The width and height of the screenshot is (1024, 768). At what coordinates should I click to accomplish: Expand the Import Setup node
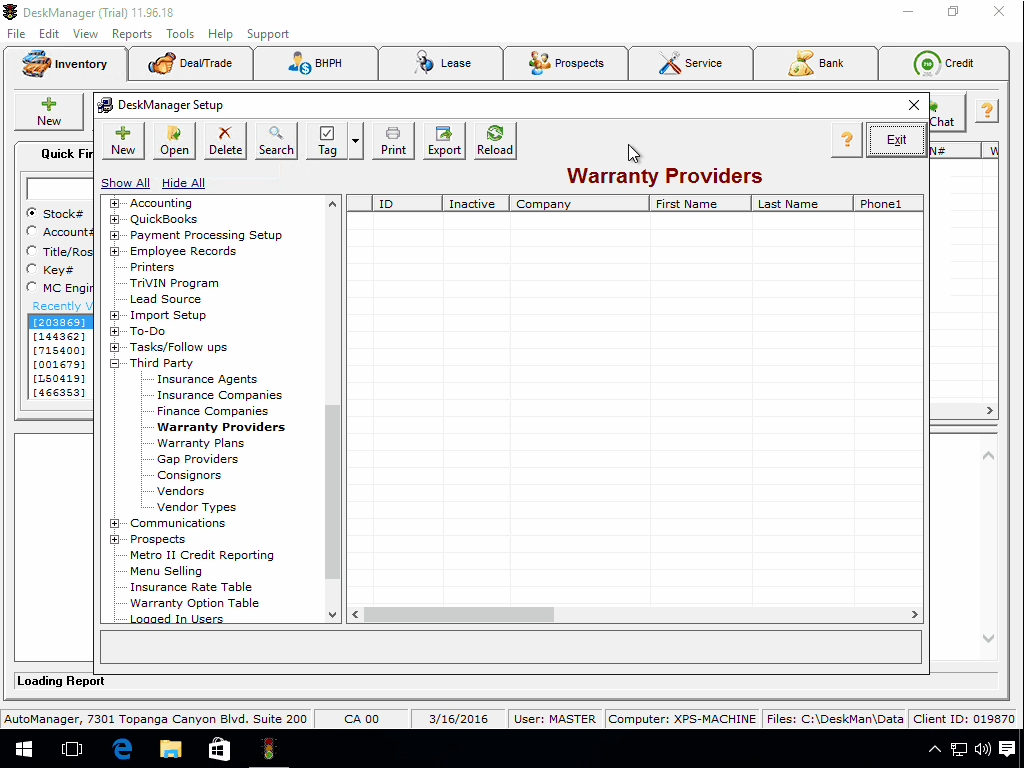point(114,315)
